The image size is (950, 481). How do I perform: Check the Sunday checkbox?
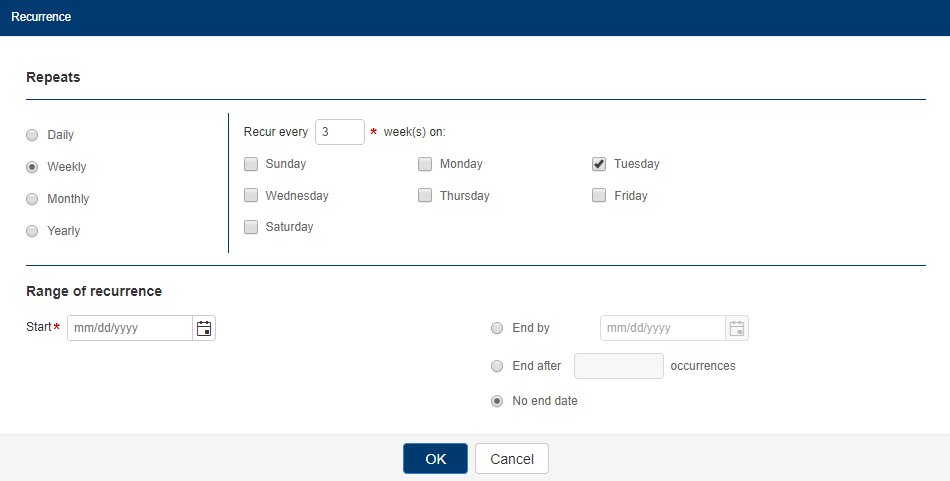(x=251, y=164)
